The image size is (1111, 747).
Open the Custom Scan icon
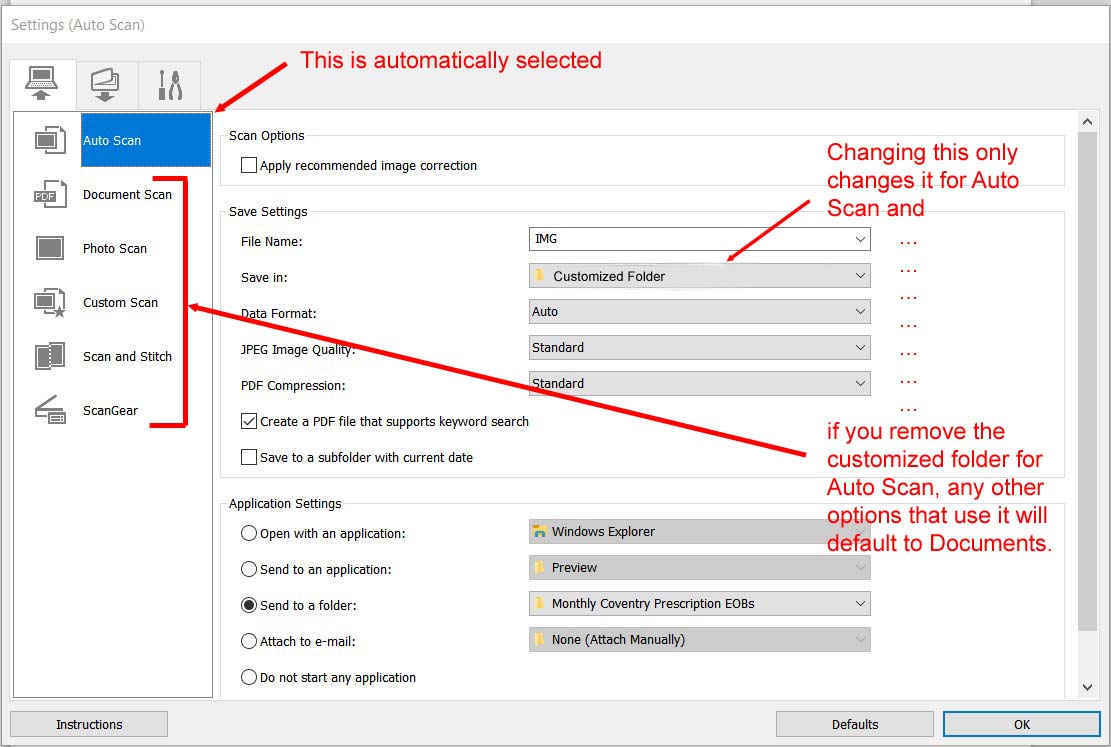(x=49, y=302)
